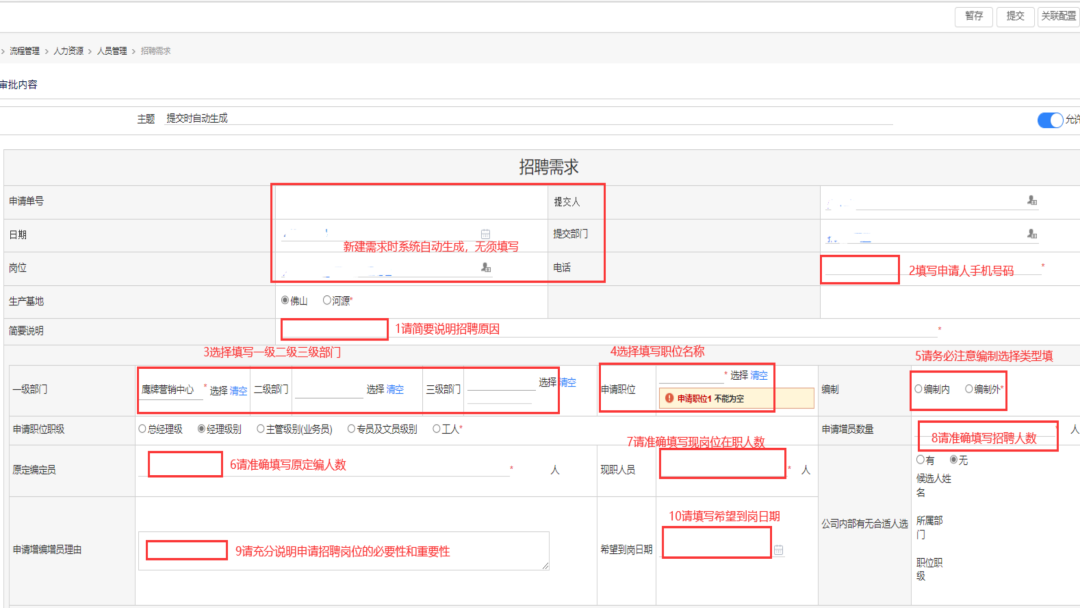Click the 主题 subject field

click(x=529, y=118)
